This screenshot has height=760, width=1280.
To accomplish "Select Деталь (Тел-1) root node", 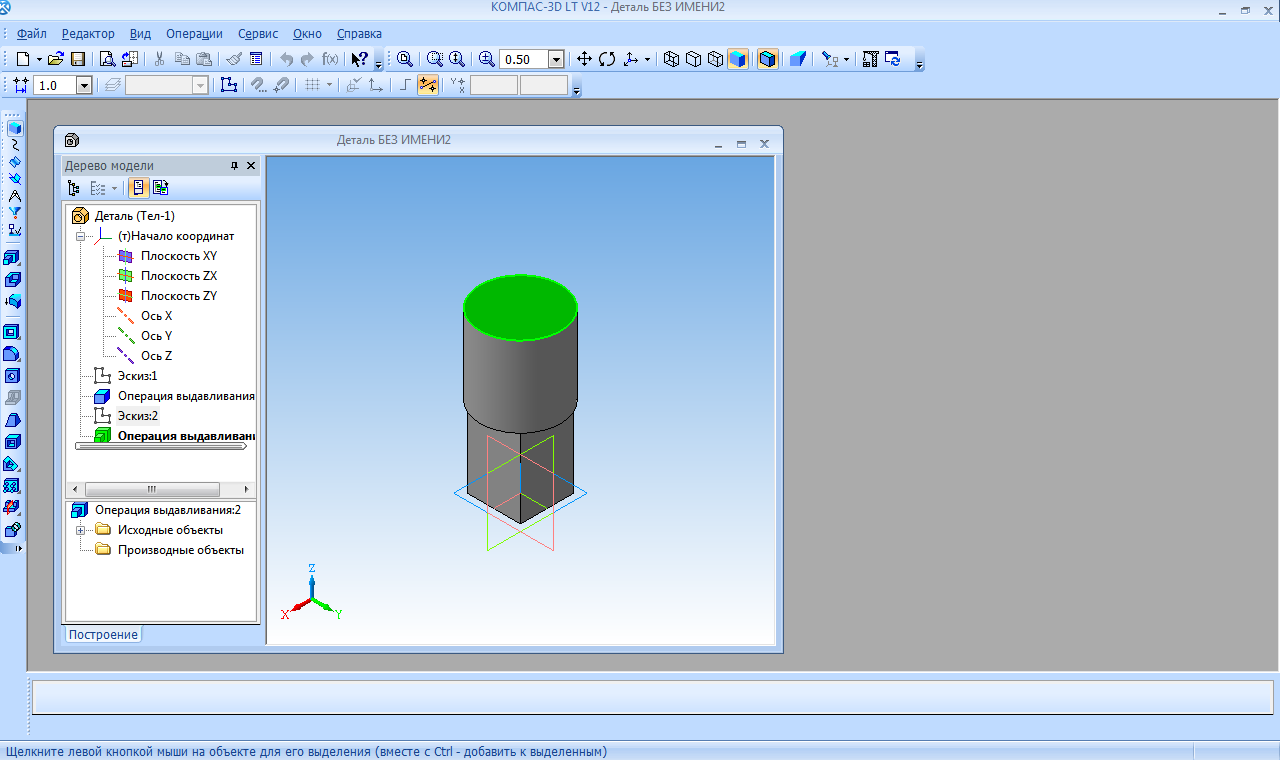I will pyautogui.click(x=135, y=216).
